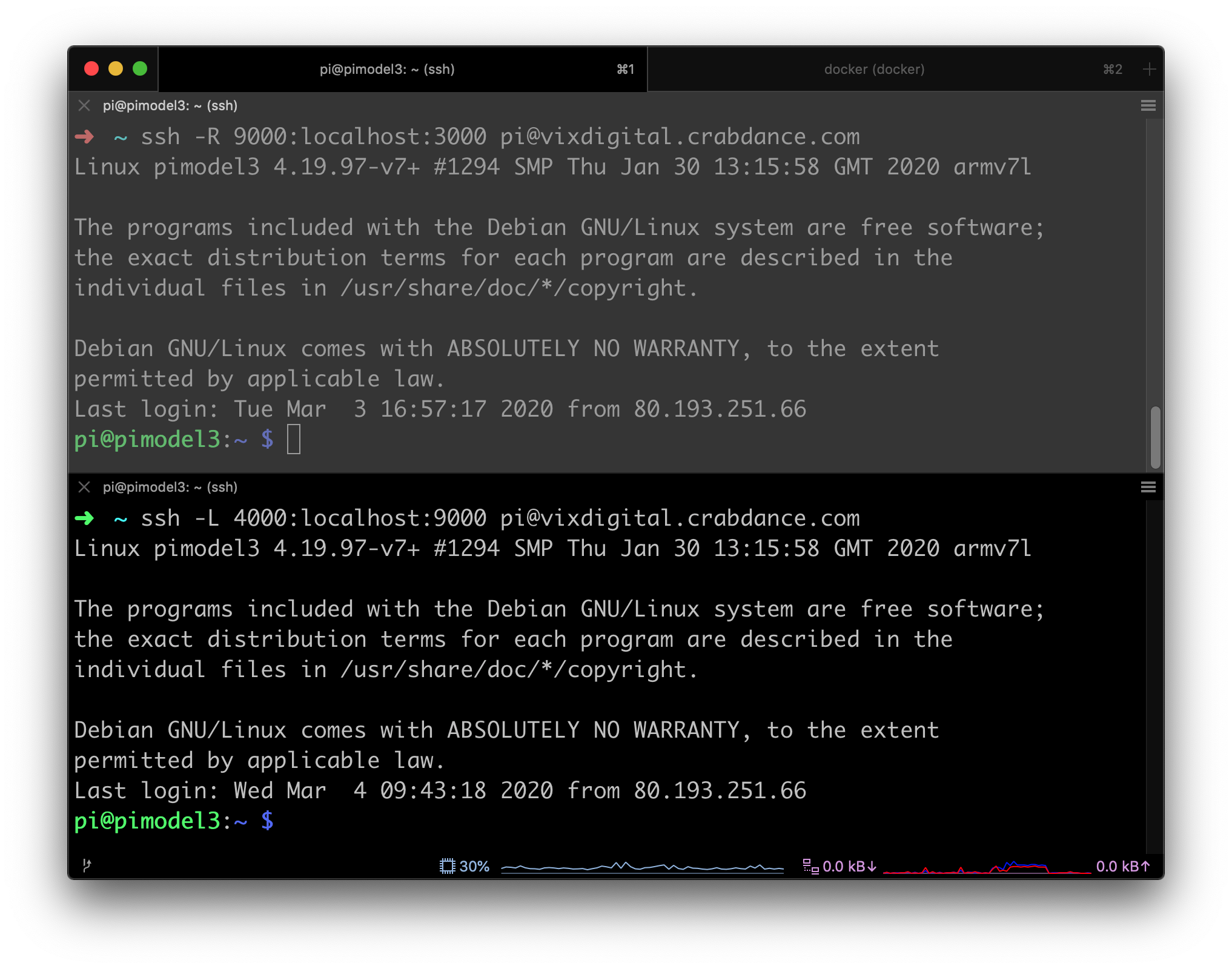Click the network interface icon in status bar
The image size is (1232, 969).
click(x=810, y=866)
